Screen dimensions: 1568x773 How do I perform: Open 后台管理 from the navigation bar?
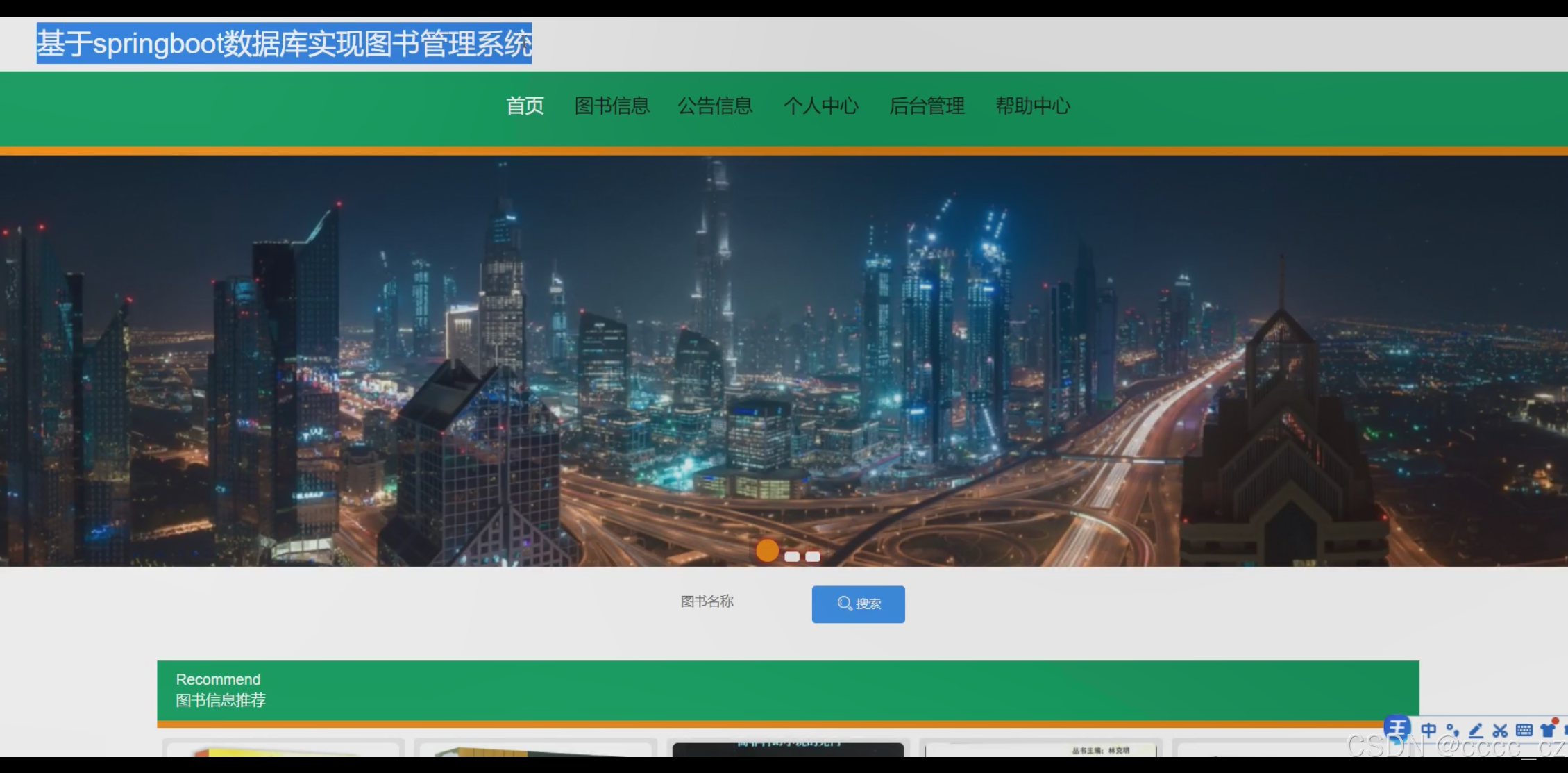click(x=927, y=106)
